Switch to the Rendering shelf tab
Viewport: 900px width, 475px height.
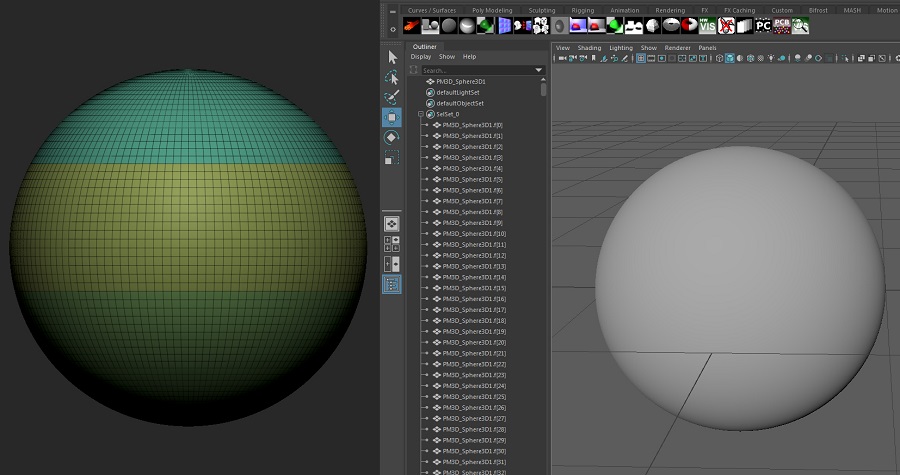(x=670, y=10)
